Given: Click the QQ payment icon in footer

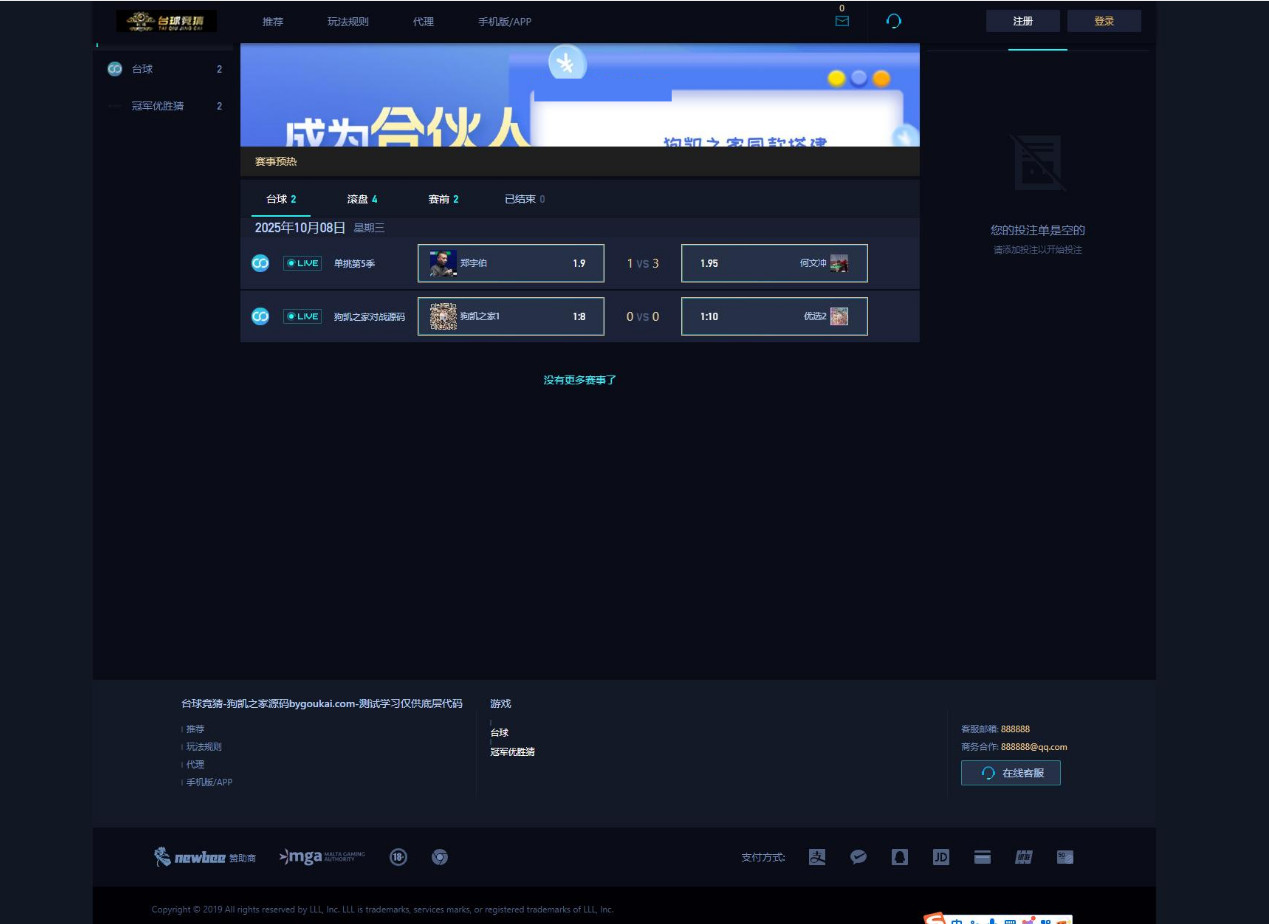Looking at the screenshot, I should [900, 857].
